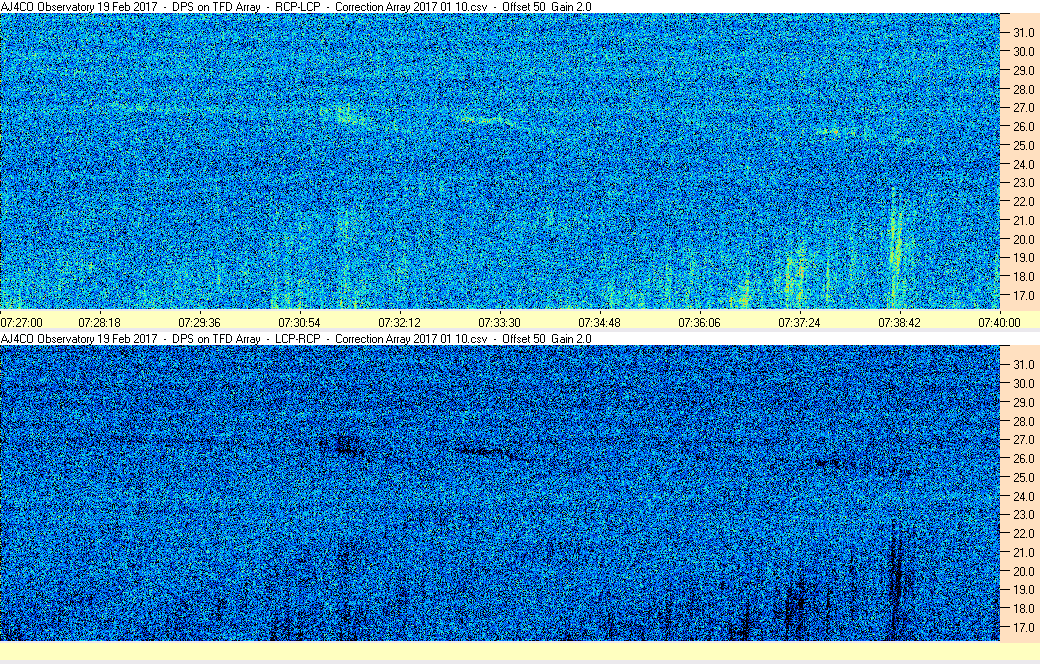Screen dimensions: 1040x664
Task: Select the 20.0 frequency label of upper spectrogram
Action: pos(1023,239)
